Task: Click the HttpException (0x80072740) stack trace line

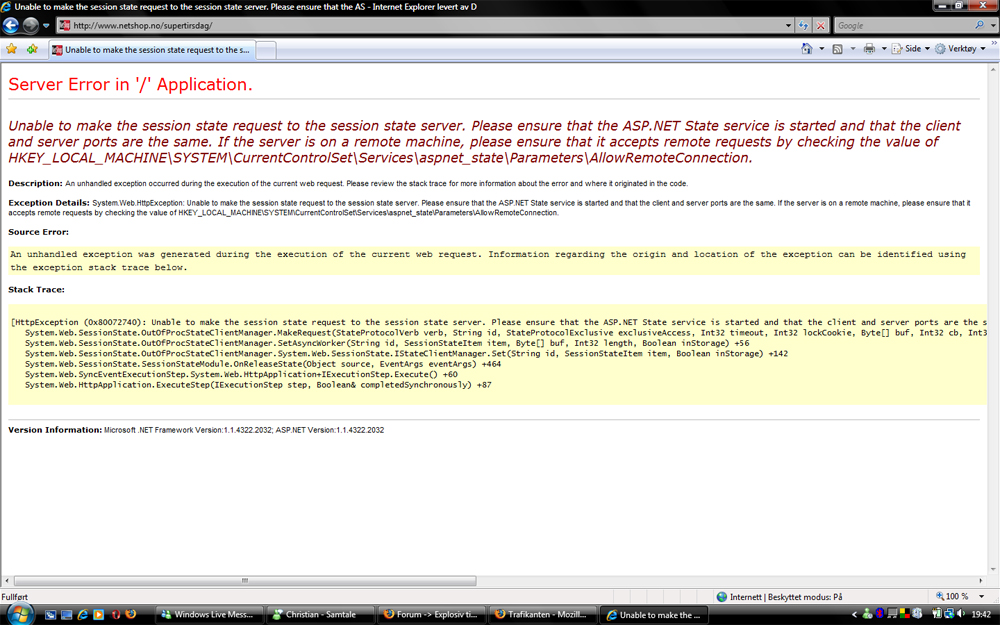Action: pyautogui.click(x=499, y=322)
